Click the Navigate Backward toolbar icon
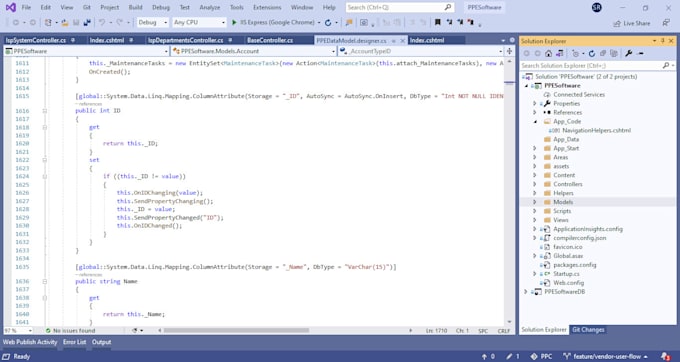The image size is (680, 362). [x=16, y=23]
